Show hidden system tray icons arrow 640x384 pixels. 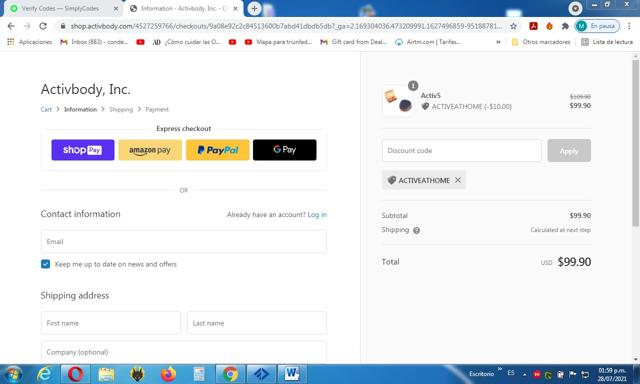(x=524, y=375)
